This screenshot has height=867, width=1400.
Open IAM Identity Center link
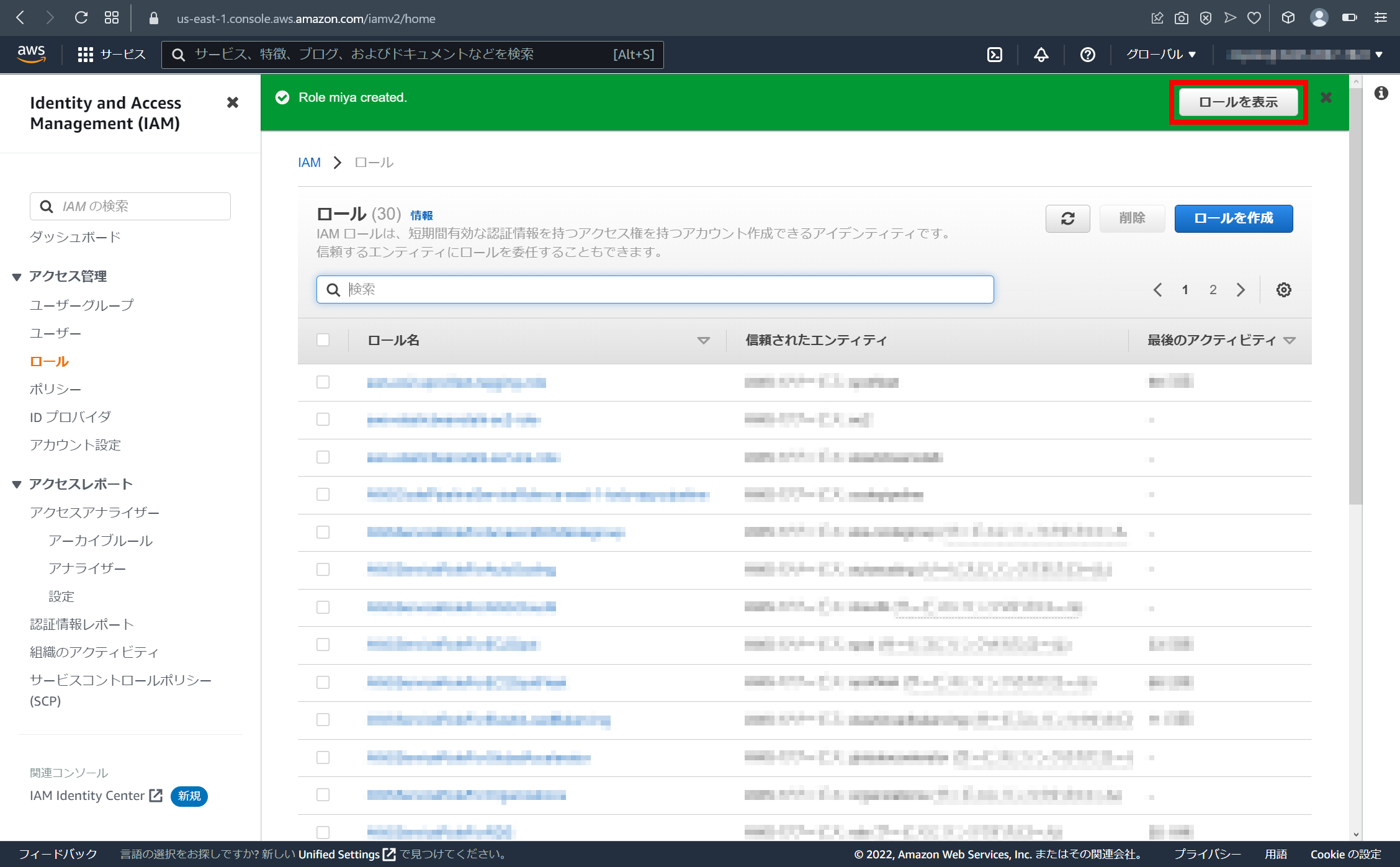point(96,796)
